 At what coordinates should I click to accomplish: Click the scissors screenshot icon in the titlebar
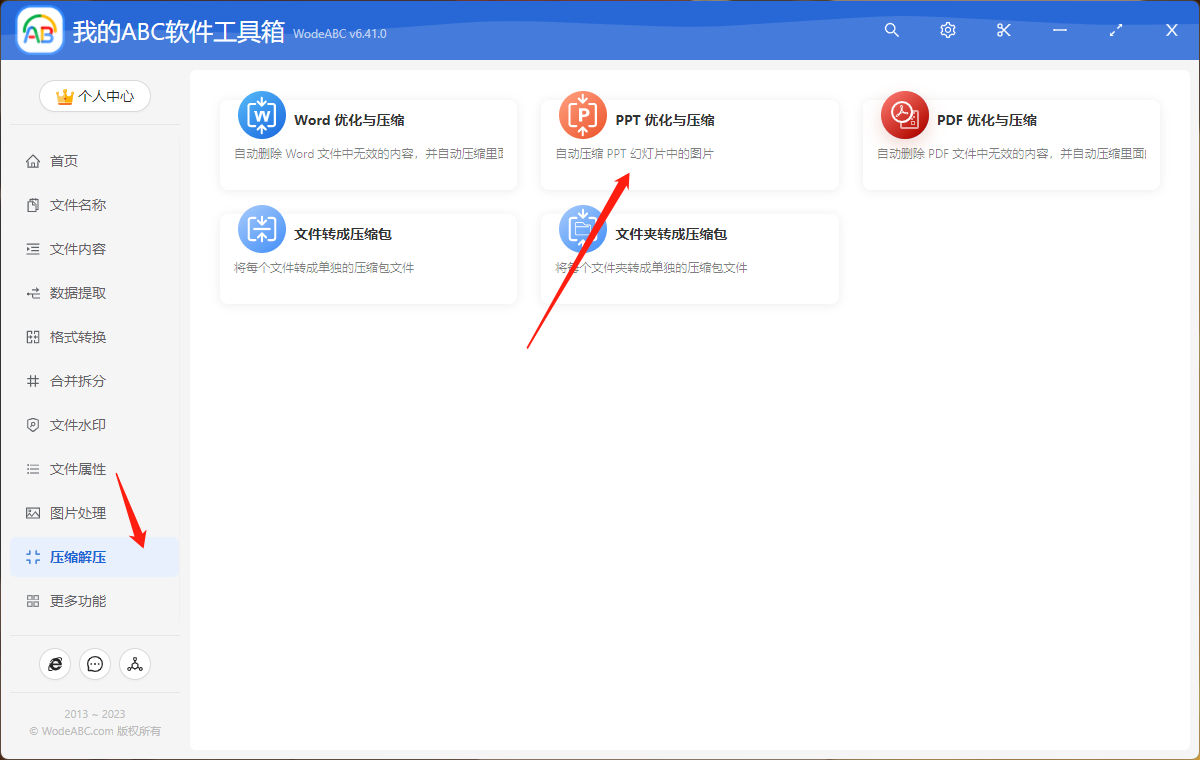click(1003, 30)
